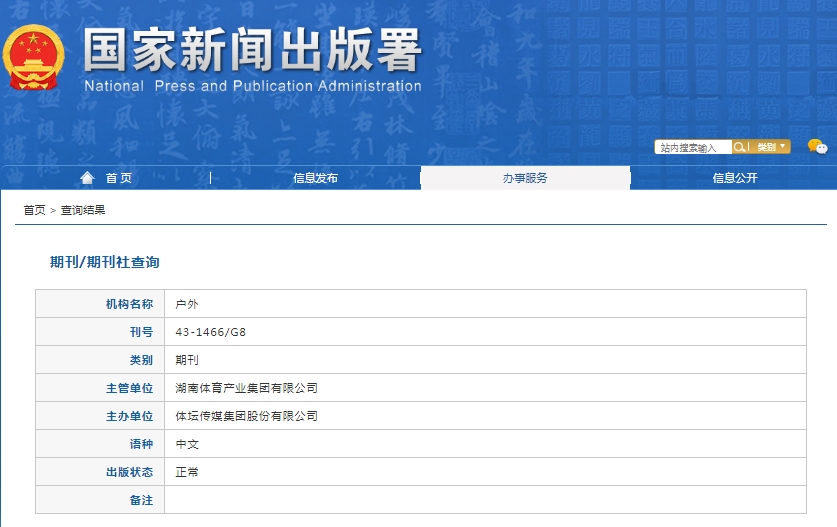Click the 国家新闻出版署 site title banner
837x527 pixels.
tap(252, 52)
